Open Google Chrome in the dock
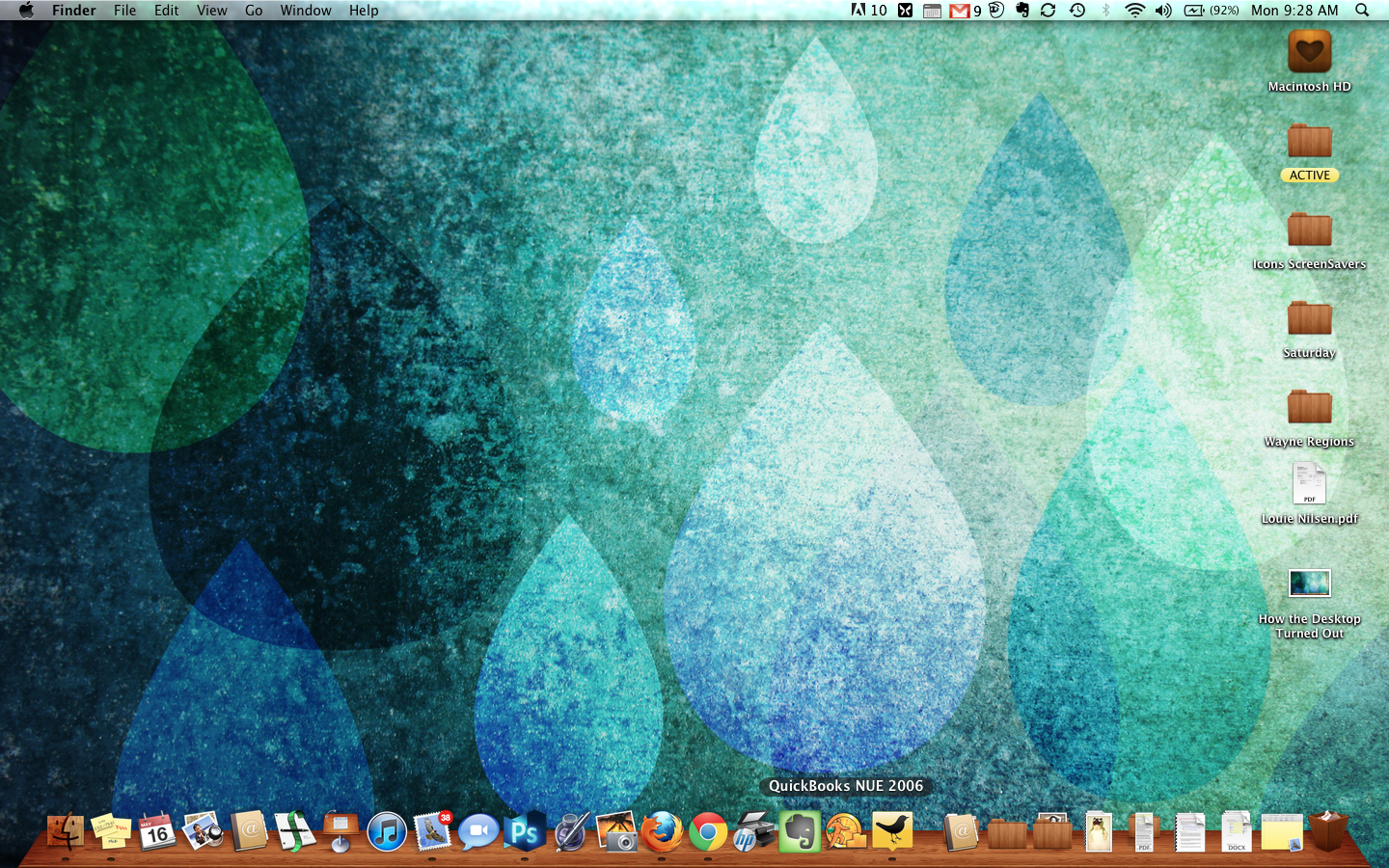 pos(708,831)
